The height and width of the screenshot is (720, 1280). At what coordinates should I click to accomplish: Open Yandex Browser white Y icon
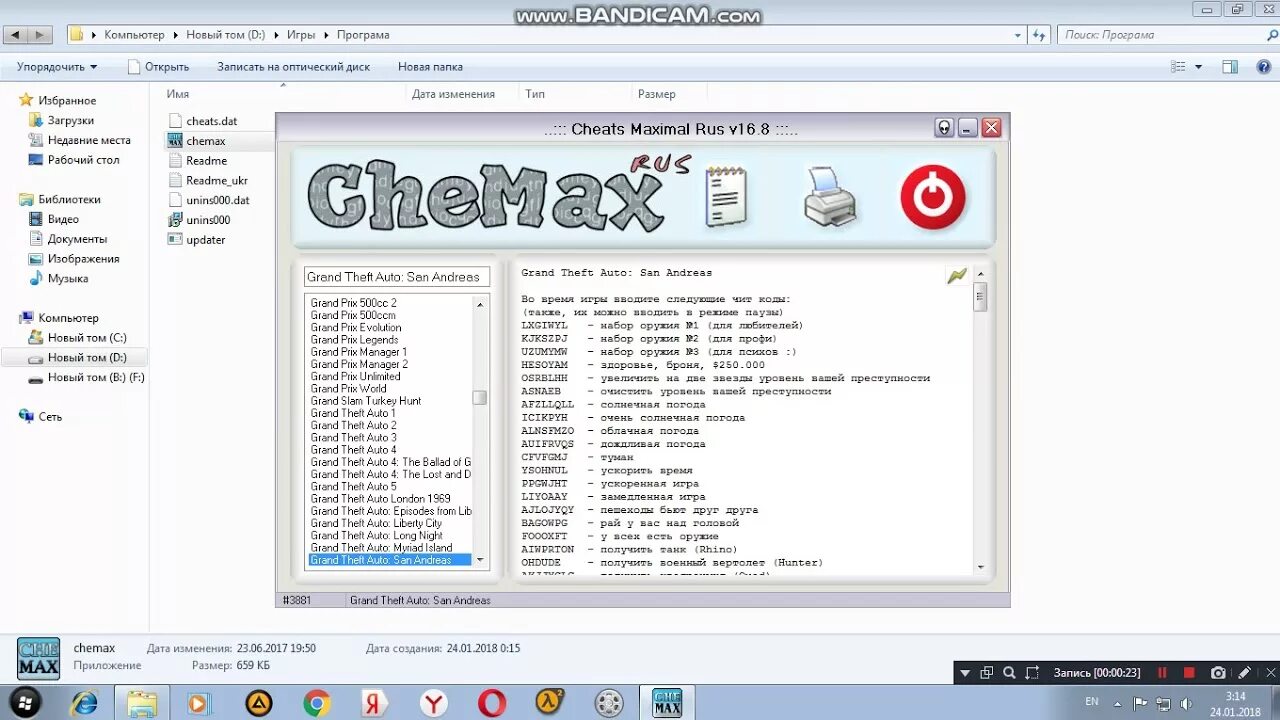click(x=433, y=703)
